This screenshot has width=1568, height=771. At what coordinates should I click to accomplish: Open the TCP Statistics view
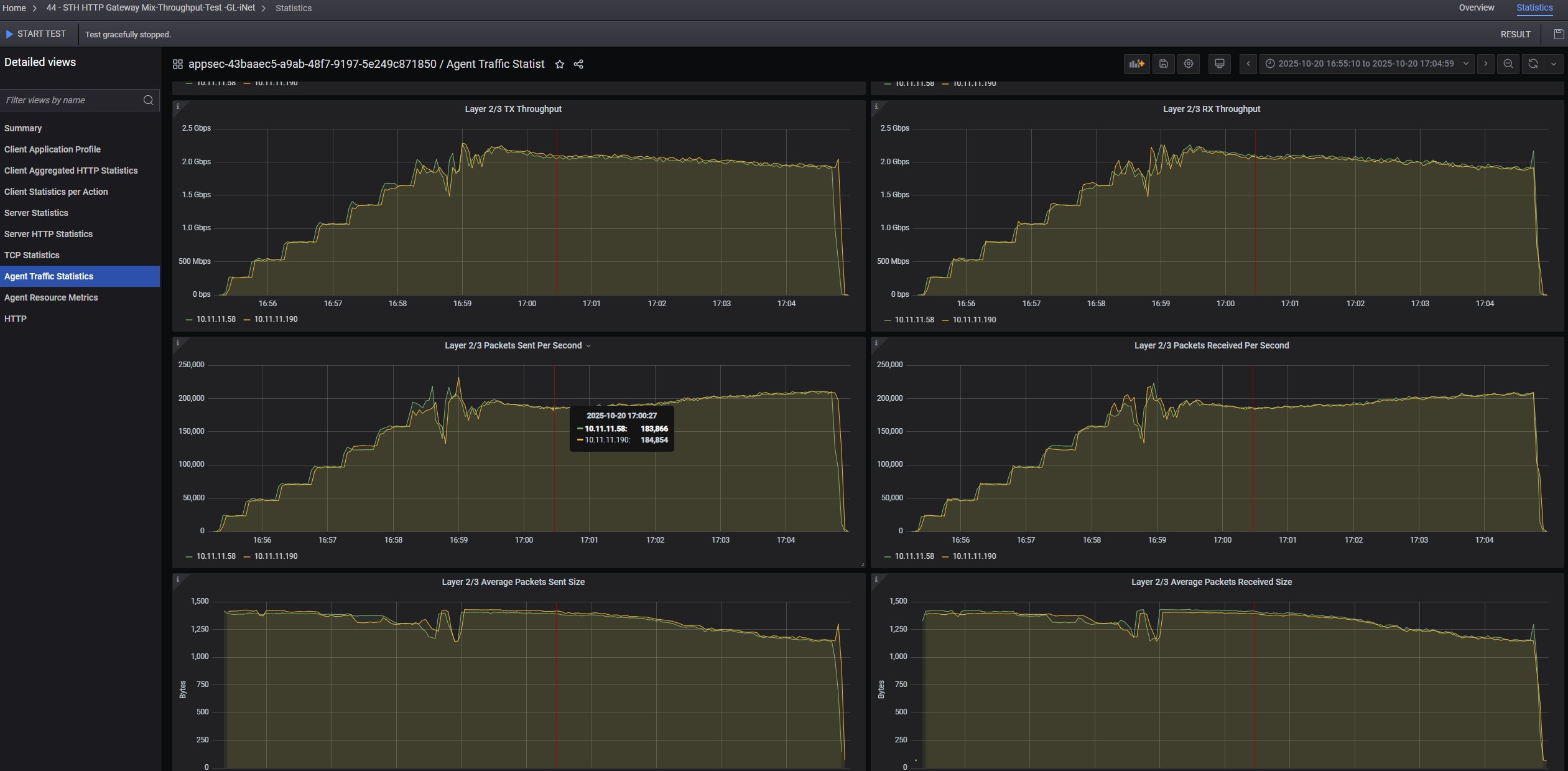[x=32, y=255]
